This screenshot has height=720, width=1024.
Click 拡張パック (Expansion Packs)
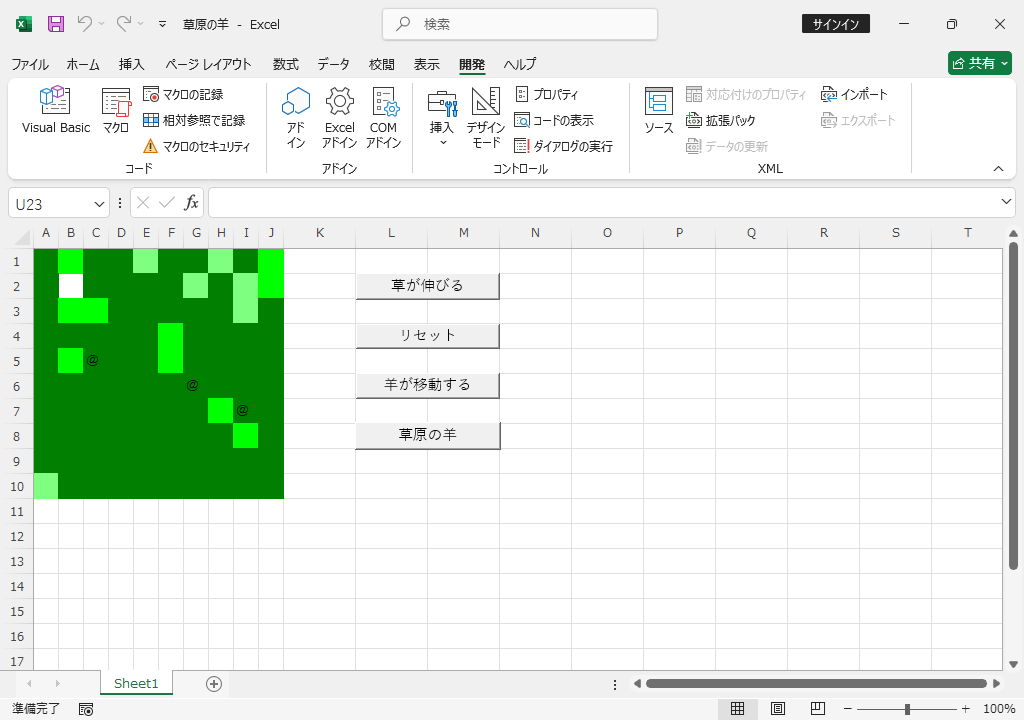(721, 120)
